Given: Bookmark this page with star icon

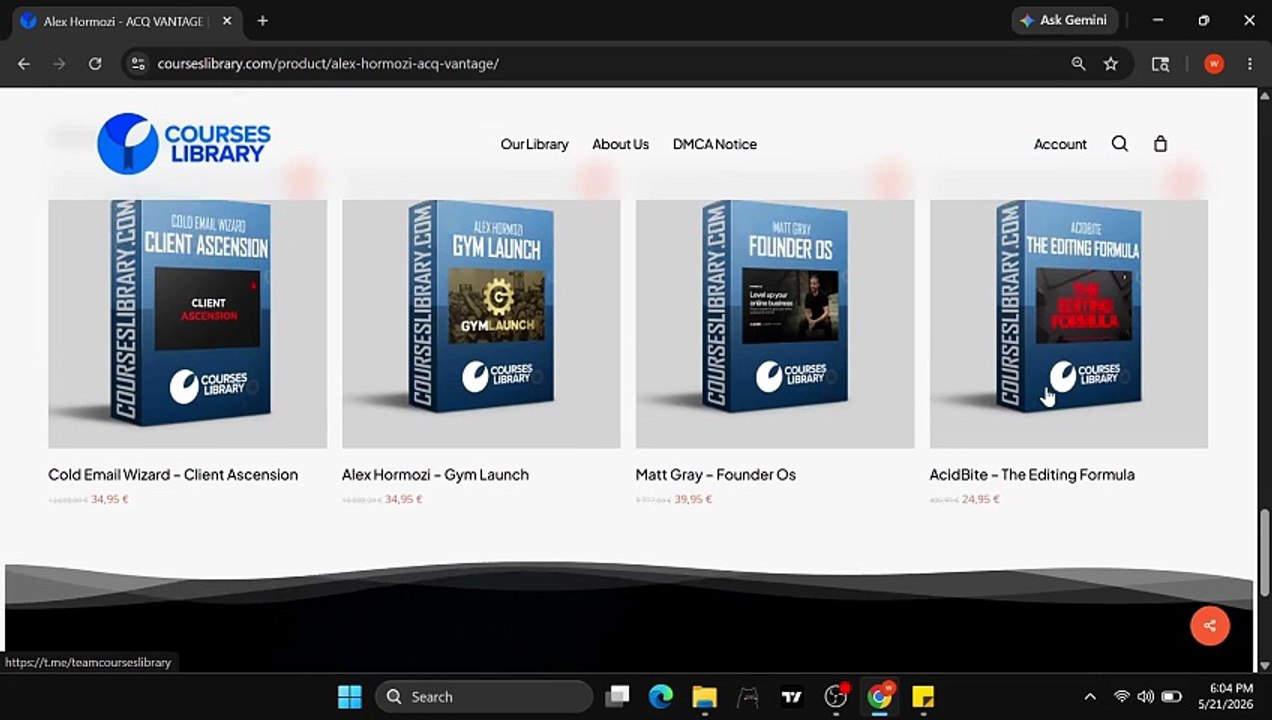Looking at the screenshot, I should tap(1111, 63).
